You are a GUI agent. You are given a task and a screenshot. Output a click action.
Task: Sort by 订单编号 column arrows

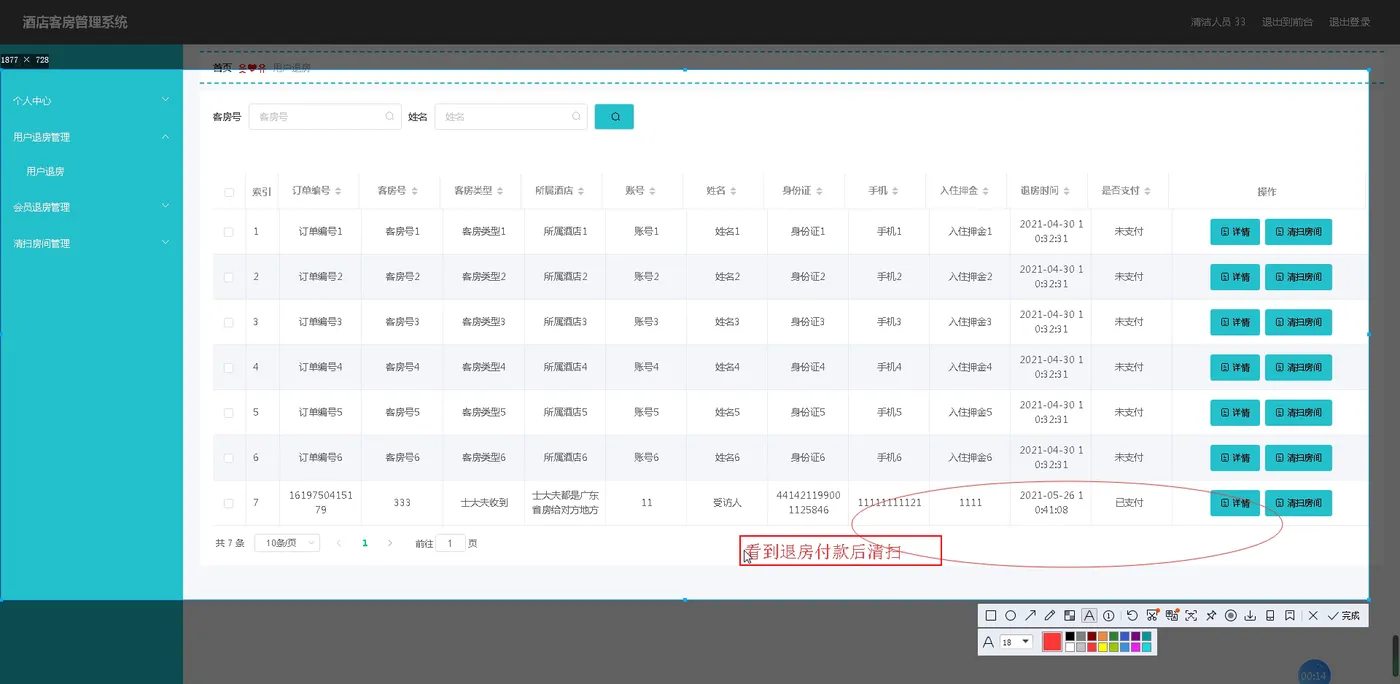tap(338, 191)
